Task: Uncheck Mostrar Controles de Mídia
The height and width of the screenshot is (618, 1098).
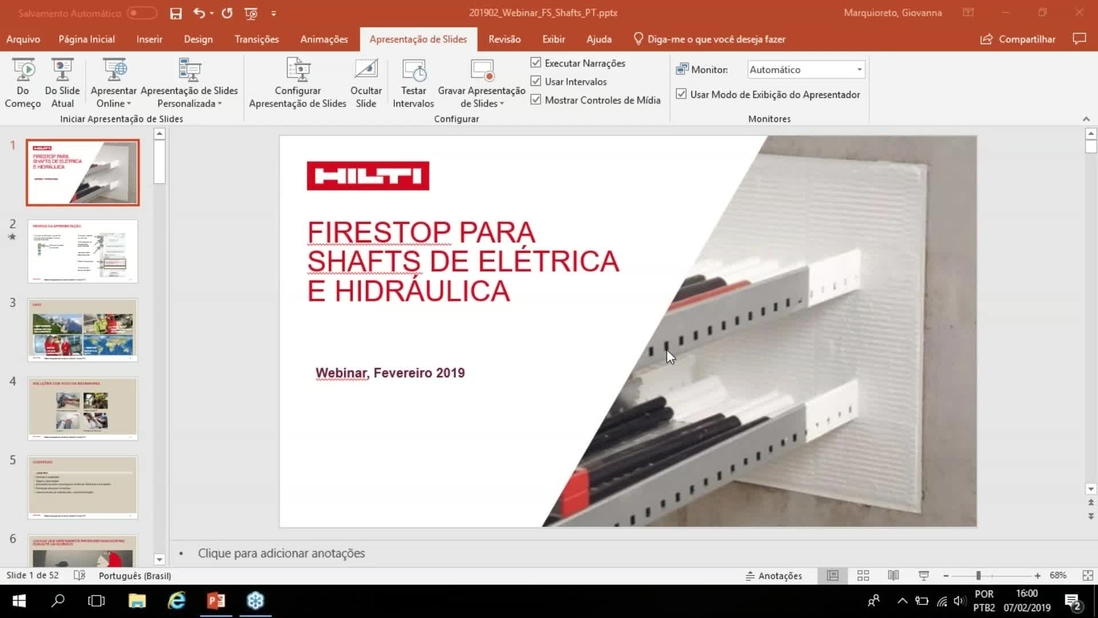Action: coord(536,100)
